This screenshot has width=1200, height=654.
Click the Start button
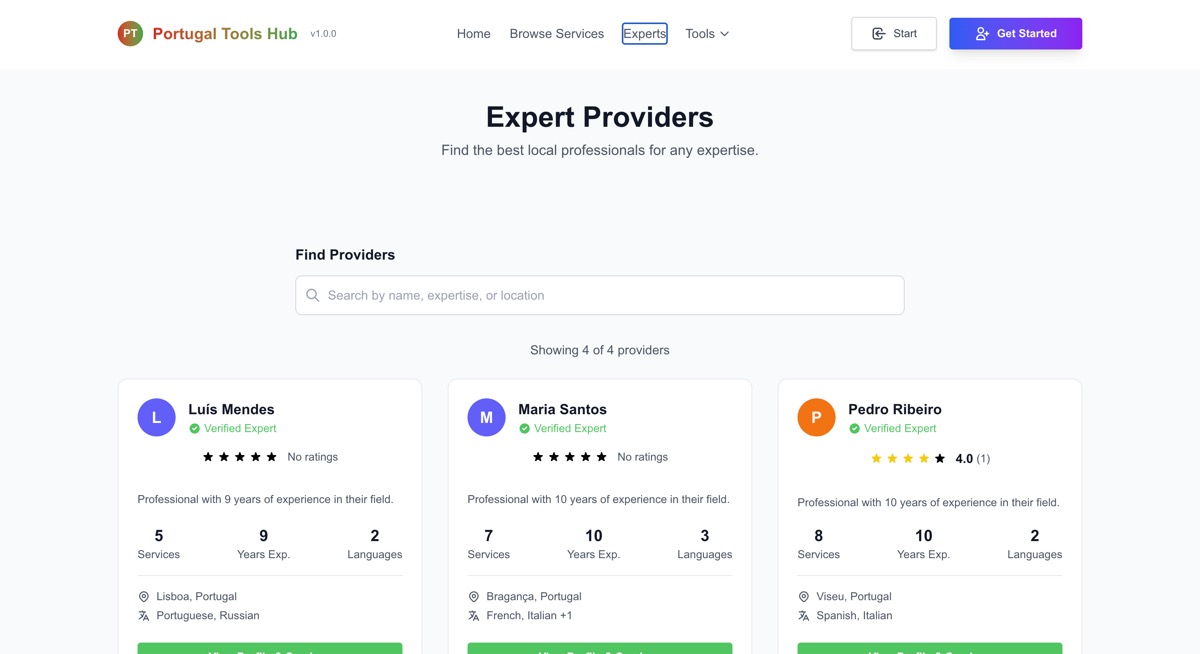click(894, 34)
